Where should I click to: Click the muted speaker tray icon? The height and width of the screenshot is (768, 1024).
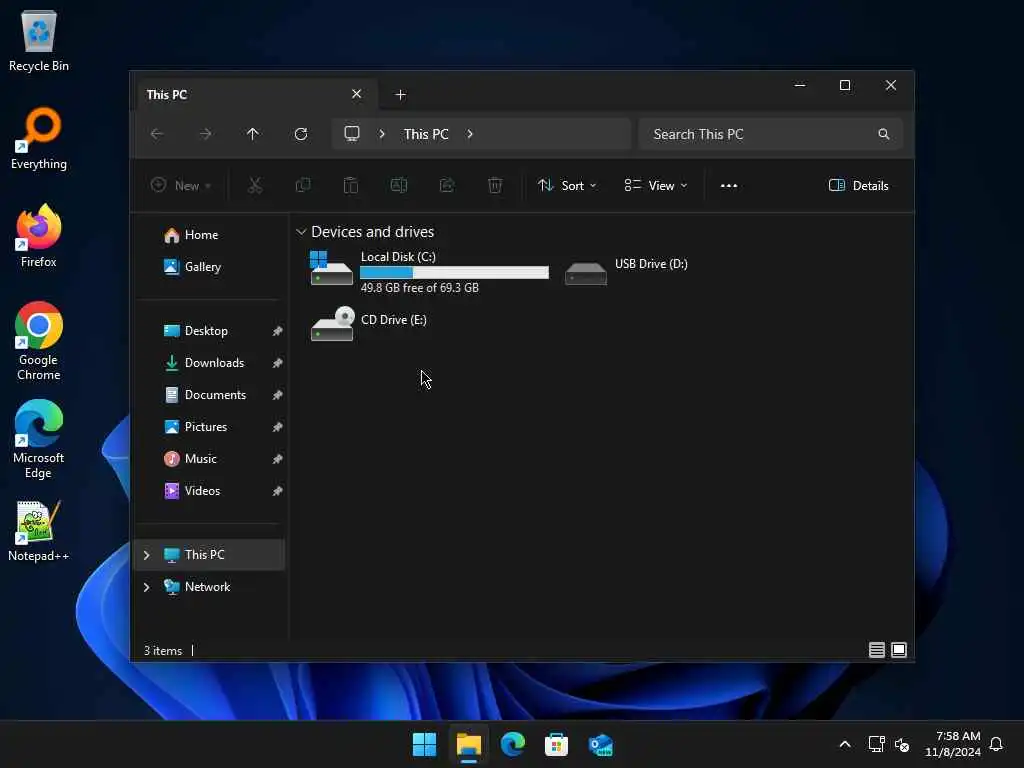pos(902,744)
